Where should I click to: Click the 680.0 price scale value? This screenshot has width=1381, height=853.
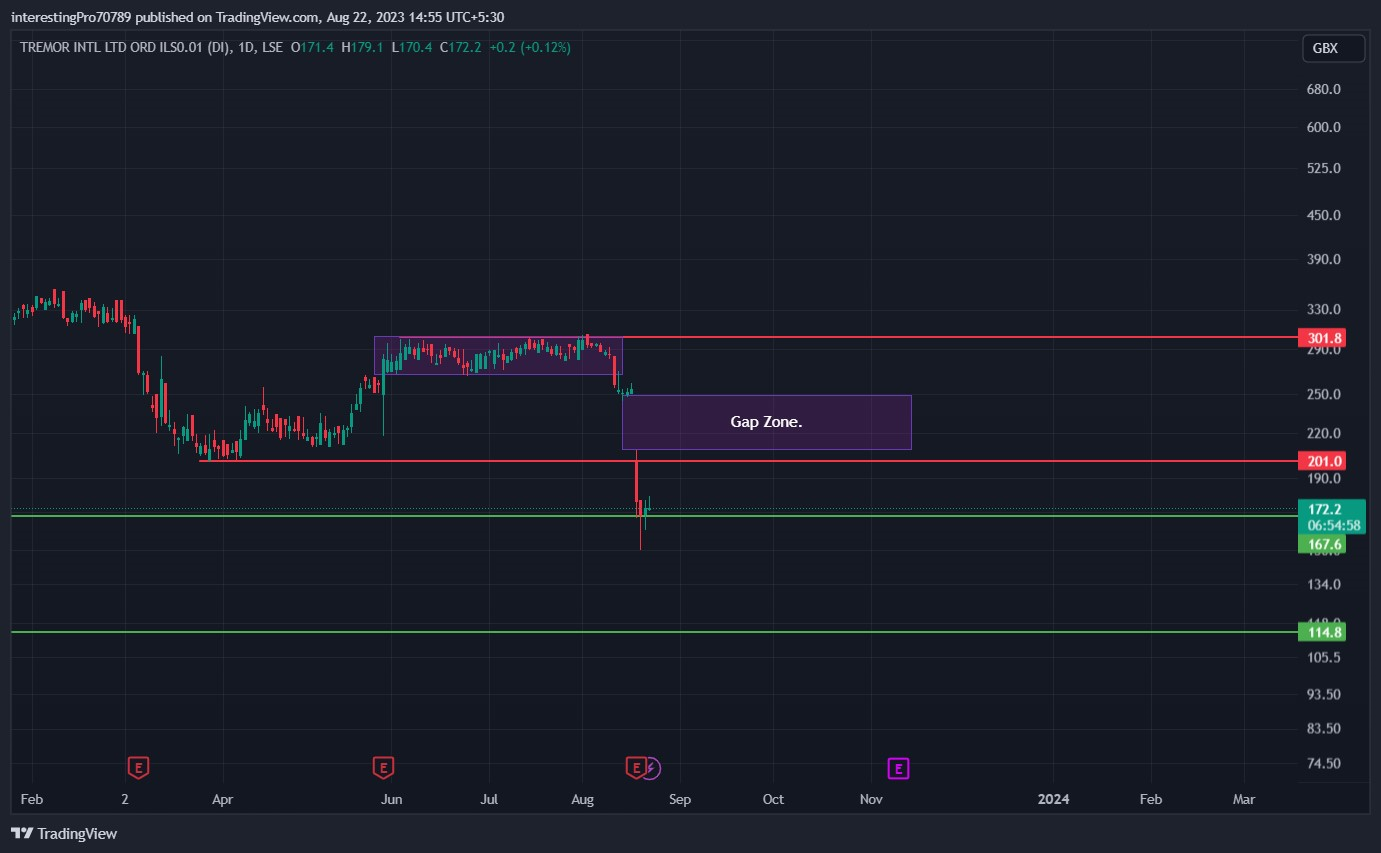1324,89
